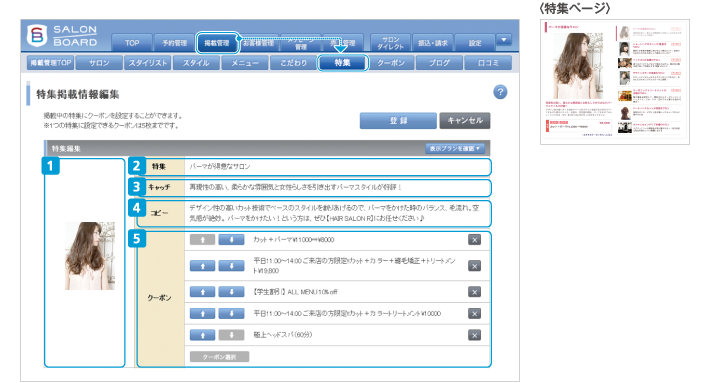Expand the top navigation dropdown arrow

tap(504, 40)
